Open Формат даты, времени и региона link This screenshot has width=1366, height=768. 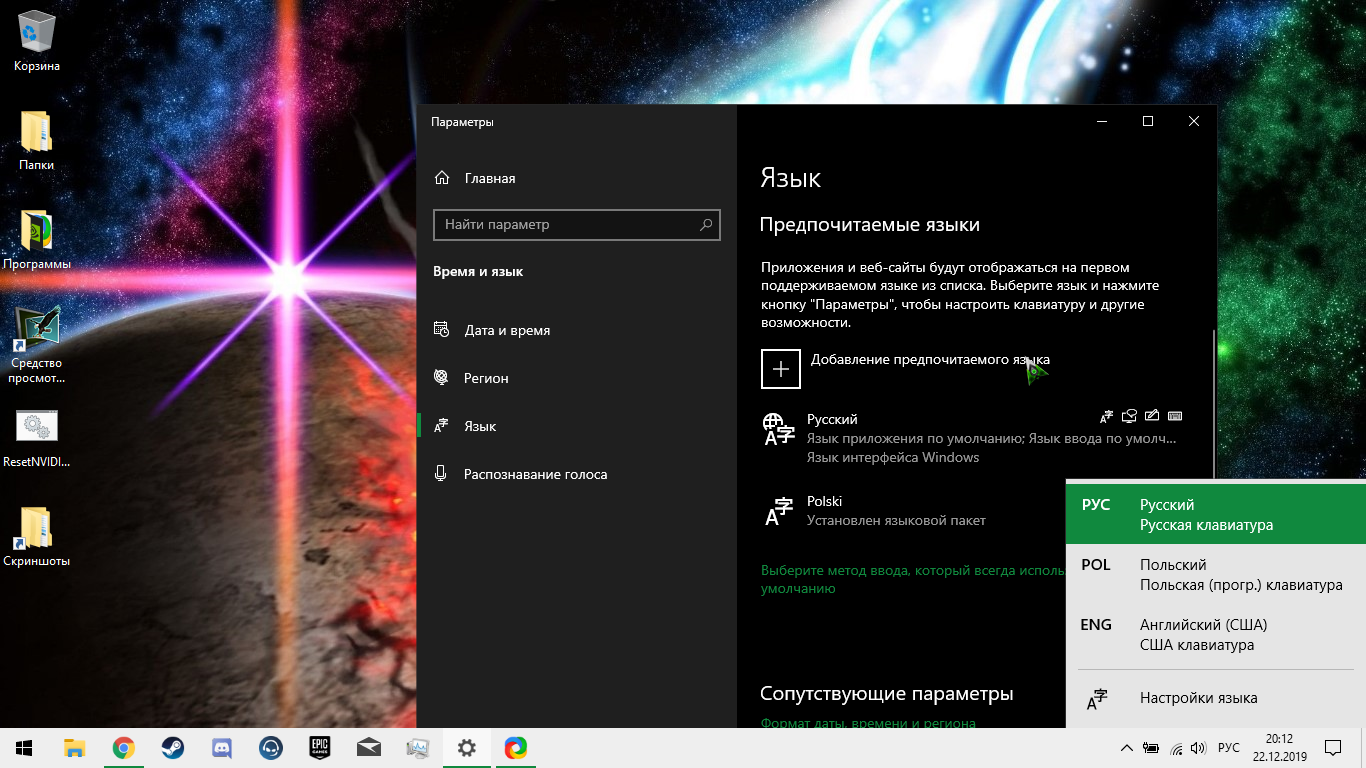click(868, 723)
